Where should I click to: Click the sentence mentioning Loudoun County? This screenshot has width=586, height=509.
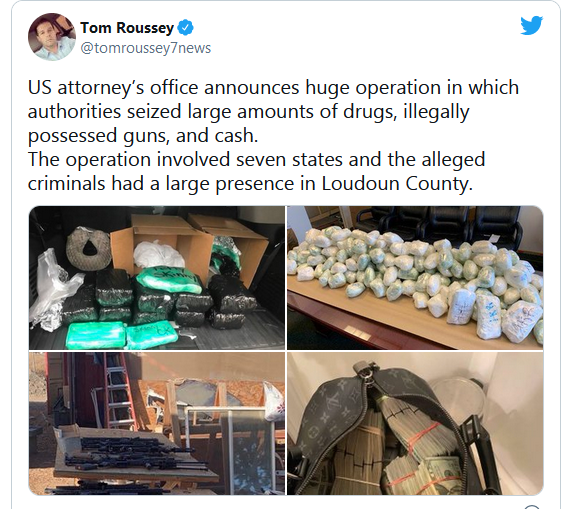coord(256,171)
